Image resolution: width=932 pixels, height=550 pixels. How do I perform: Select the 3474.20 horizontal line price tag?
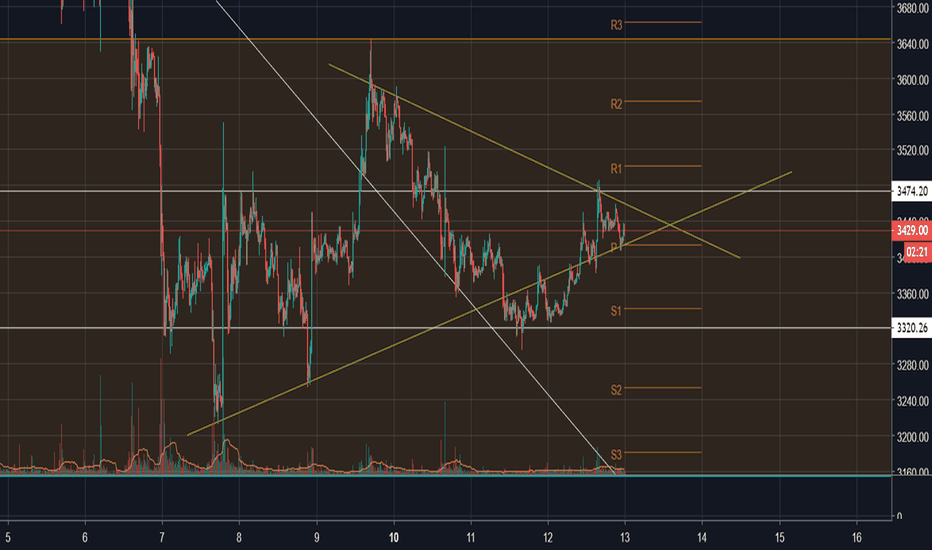912,191
